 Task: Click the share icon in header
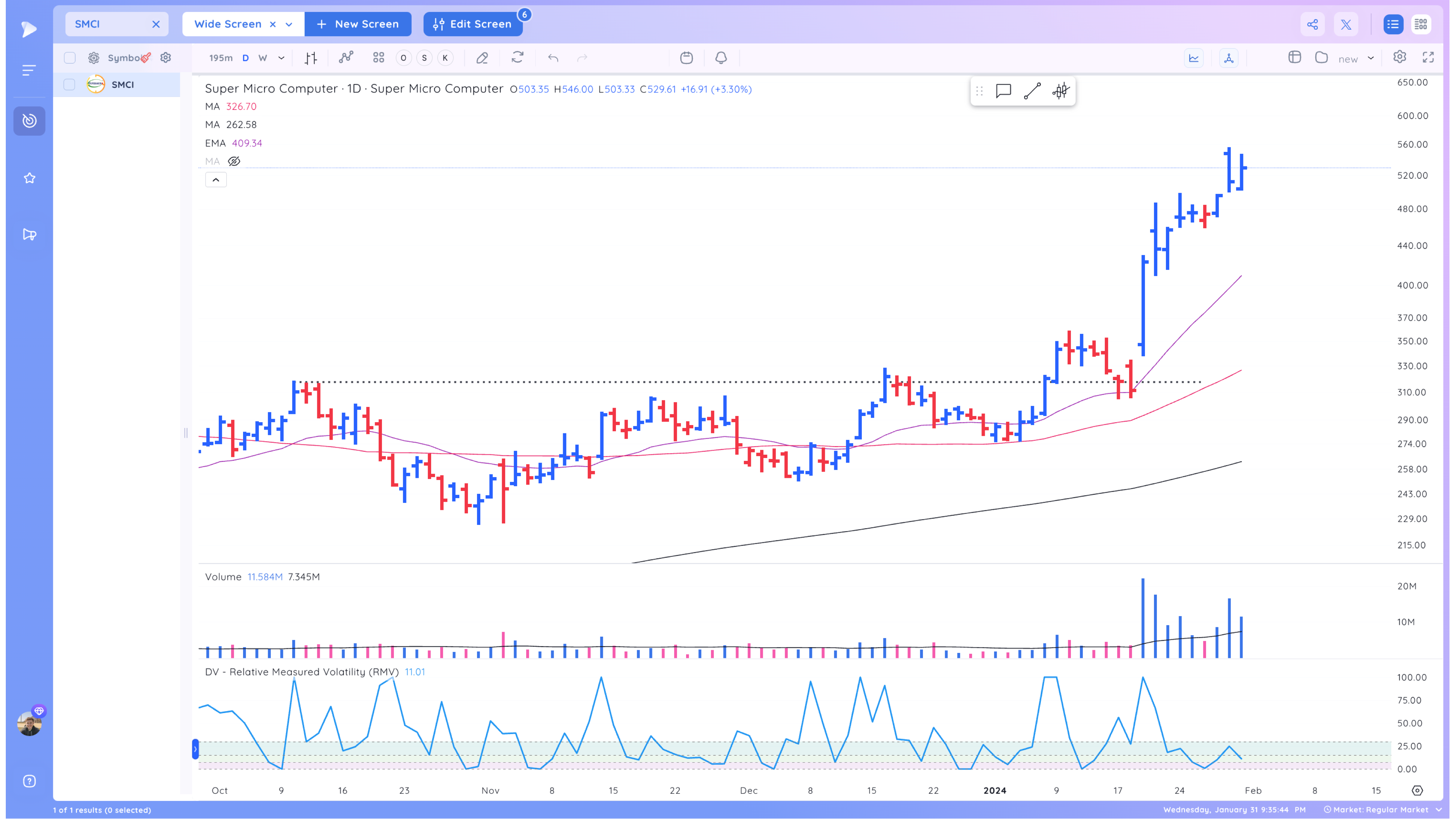[1312, 24]
